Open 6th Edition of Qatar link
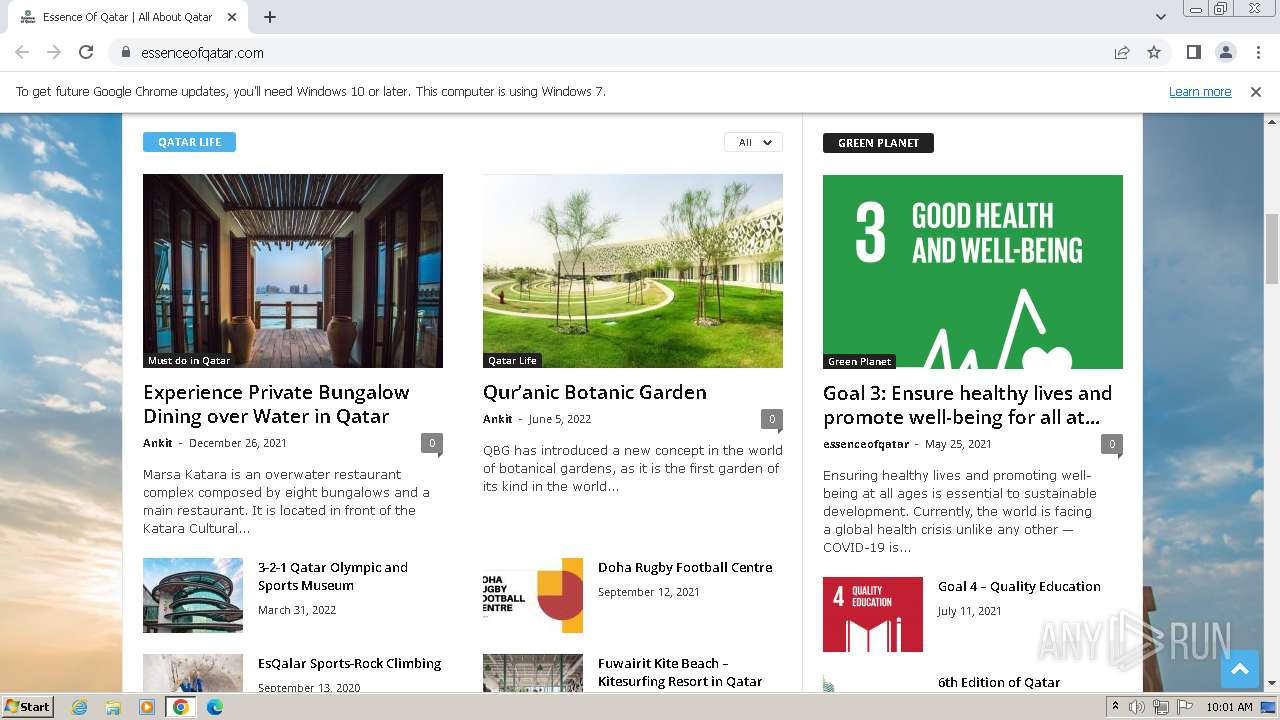This screenshot has width=1280, height=720. (999, 682)
